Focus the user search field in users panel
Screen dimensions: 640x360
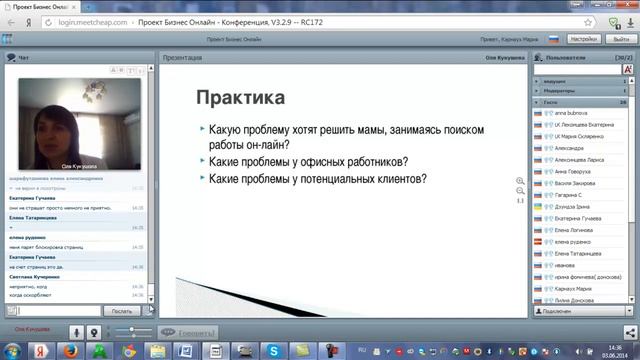(577, 69)
